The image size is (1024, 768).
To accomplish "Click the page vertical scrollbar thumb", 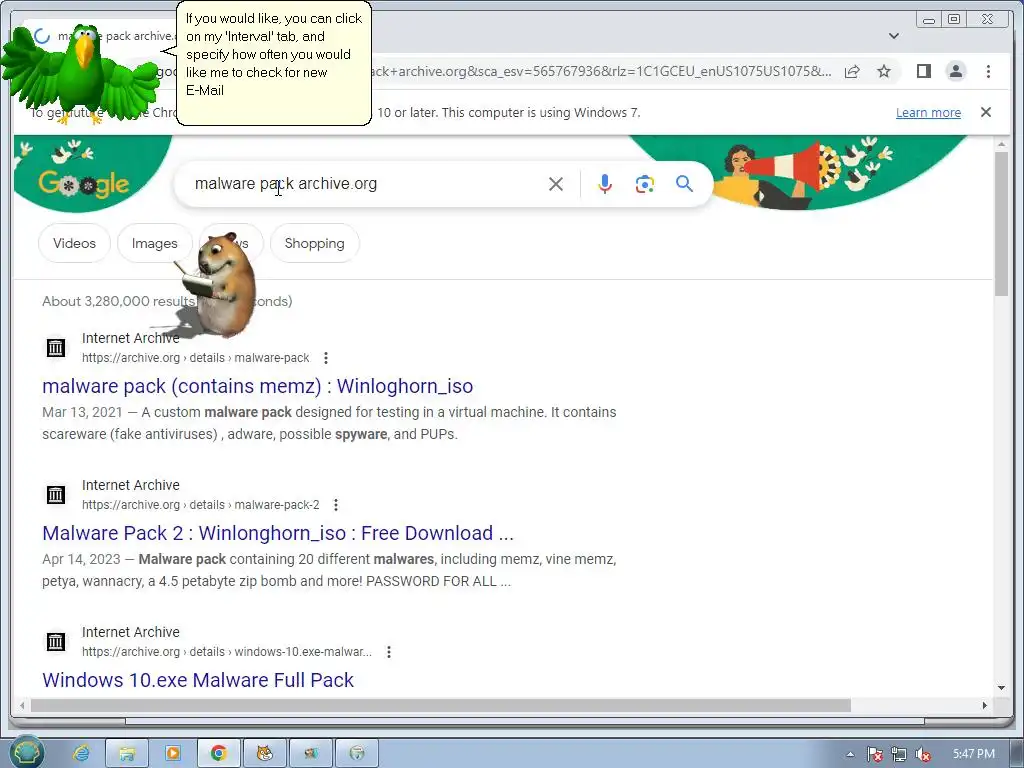I will click(1002, 224).
